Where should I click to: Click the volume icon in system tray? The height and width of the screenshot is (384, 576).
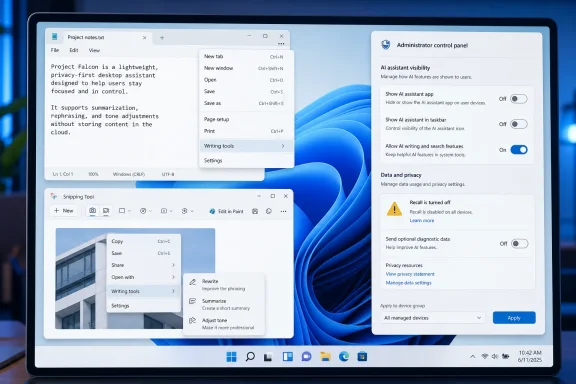point(495,356)
